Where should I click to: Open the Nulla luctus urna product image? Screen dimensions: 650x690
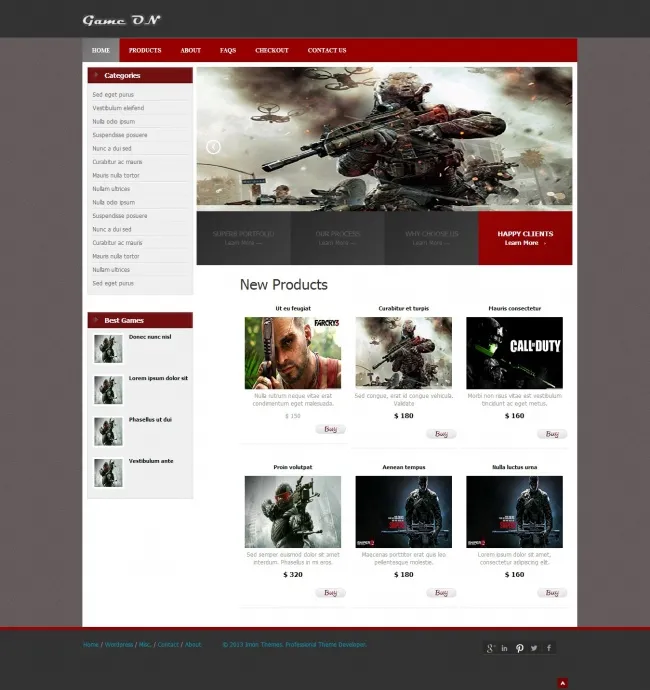click(x=514, y=512)
